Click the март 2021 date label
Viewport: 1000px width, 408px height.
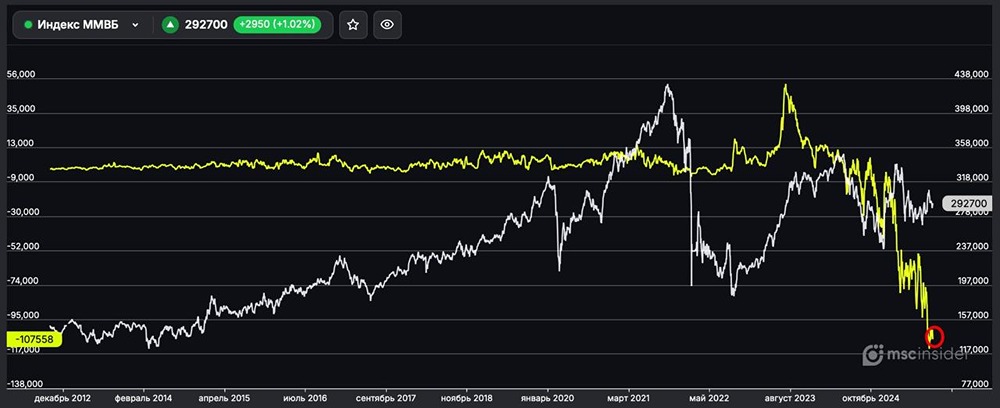[629, 397]
